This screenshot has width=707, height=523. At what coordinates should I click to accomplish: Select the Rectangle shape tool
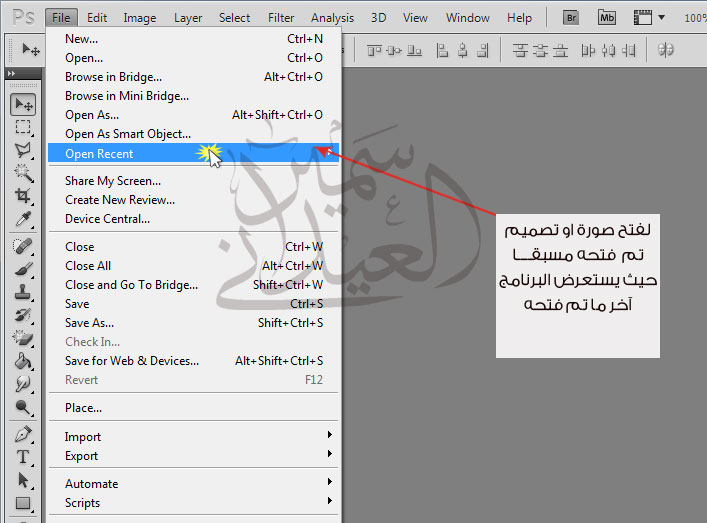coord(23,503)
